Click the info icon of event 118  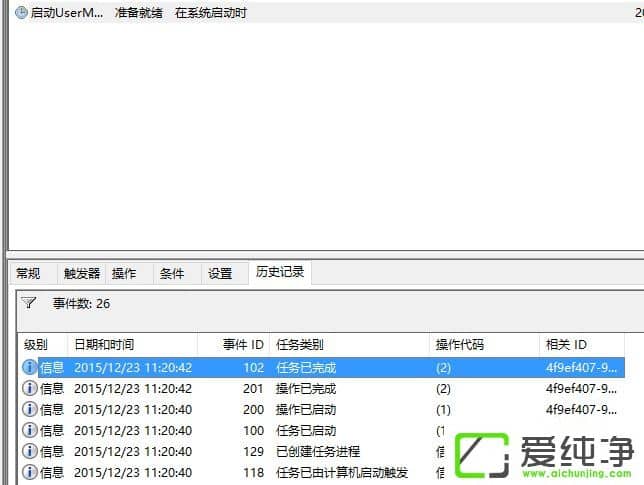(29, 472)
